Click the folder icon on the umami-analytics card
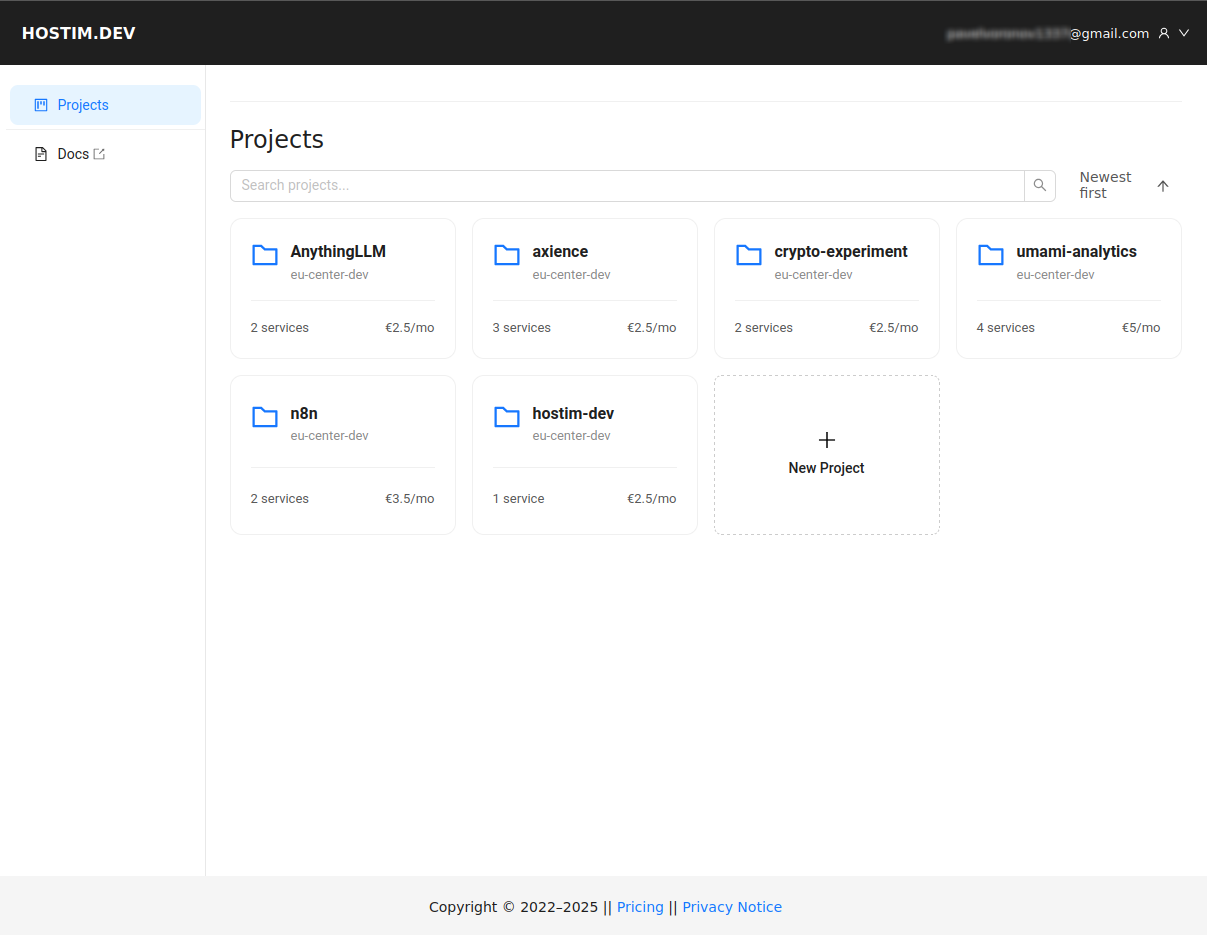This screenshot has width=1207, height=935. 990,255
